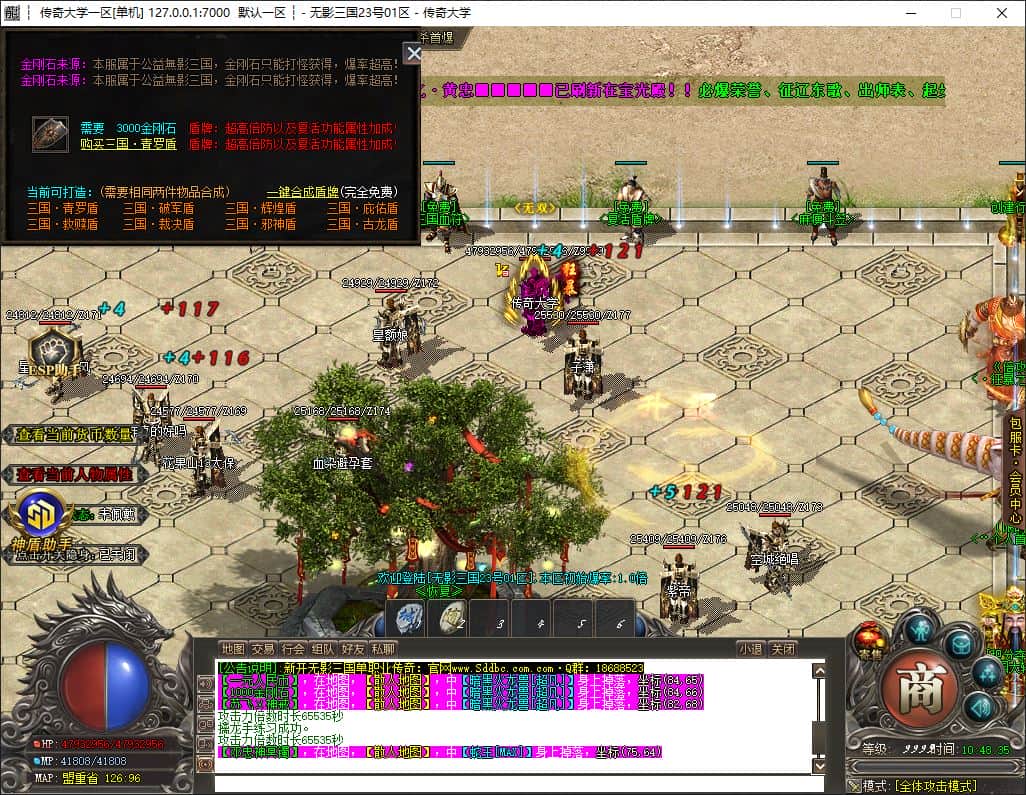This screenshot has width=1026, height=795.
Task: Focus the chat input field
Action: point(519,784)
